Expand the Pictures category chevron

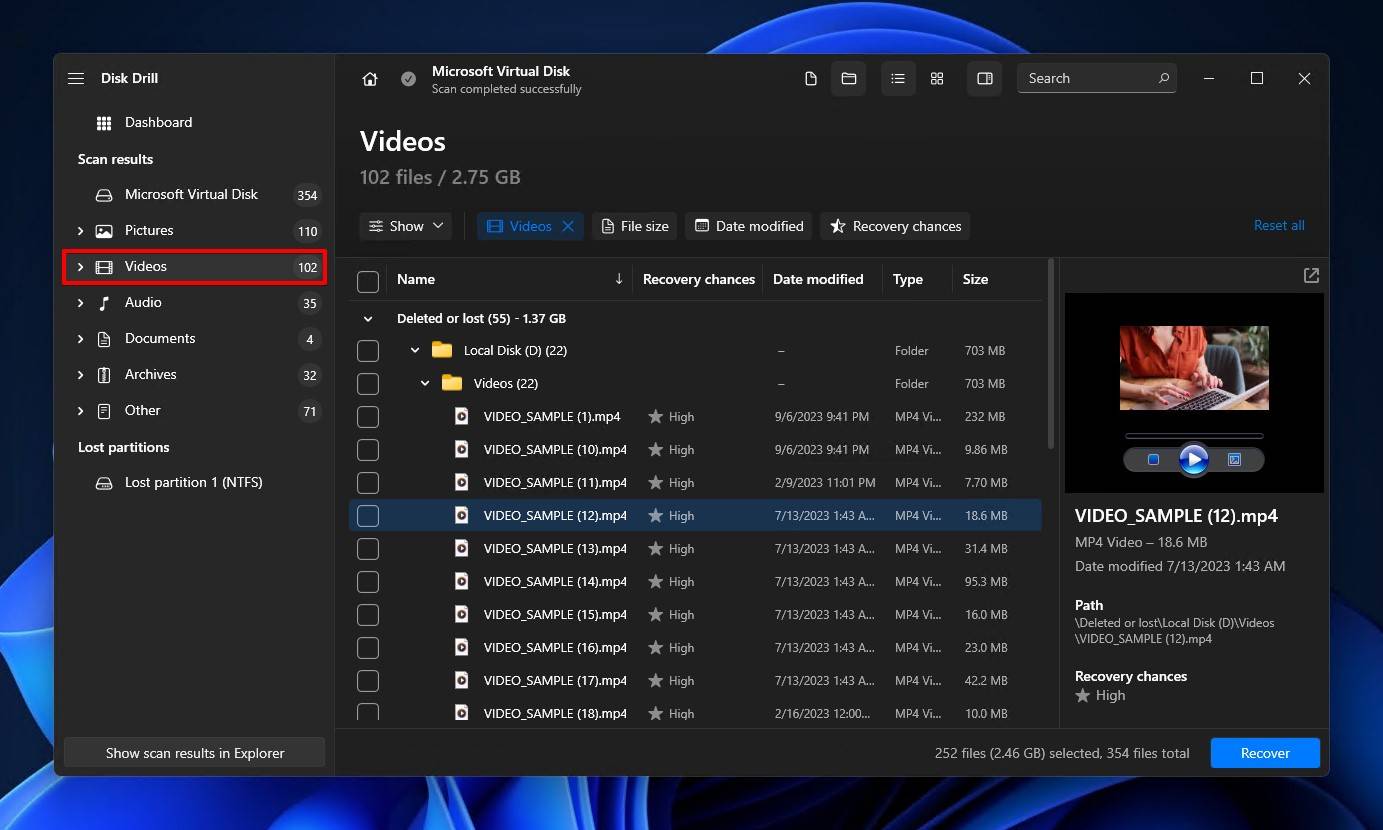pyautogui.click(x=80, y=231)
